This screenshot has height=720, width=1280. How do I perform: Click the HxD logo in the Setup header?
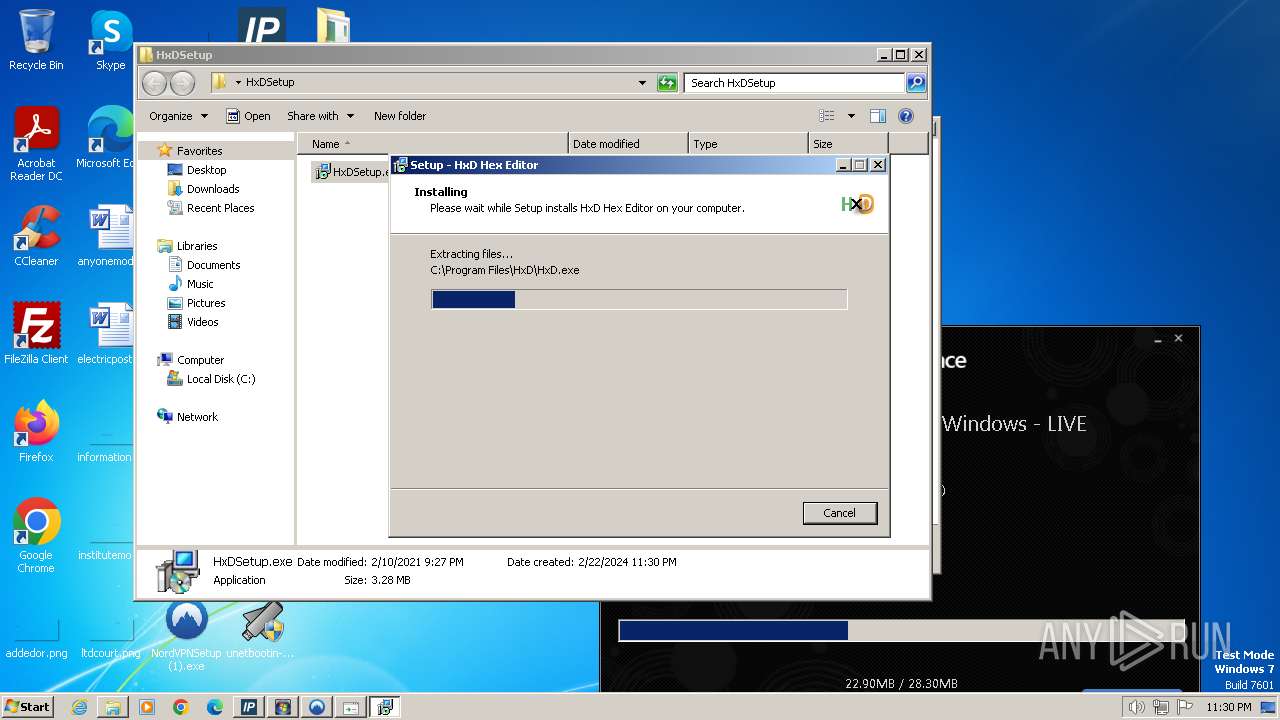click(857, 204)
